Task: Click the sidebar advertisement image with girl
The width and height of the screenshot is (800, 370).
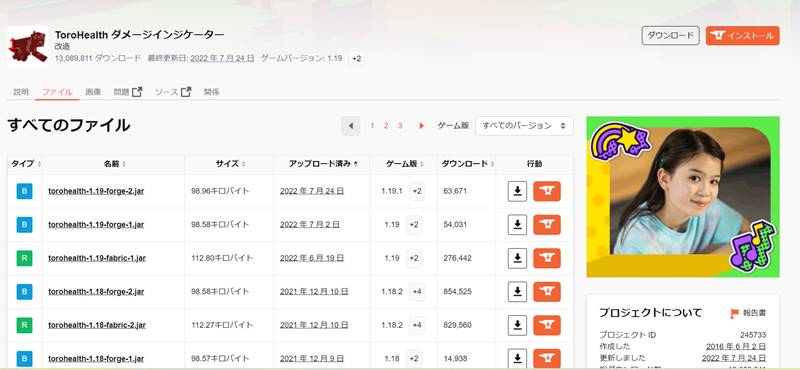Action: [x=683, y=197]
